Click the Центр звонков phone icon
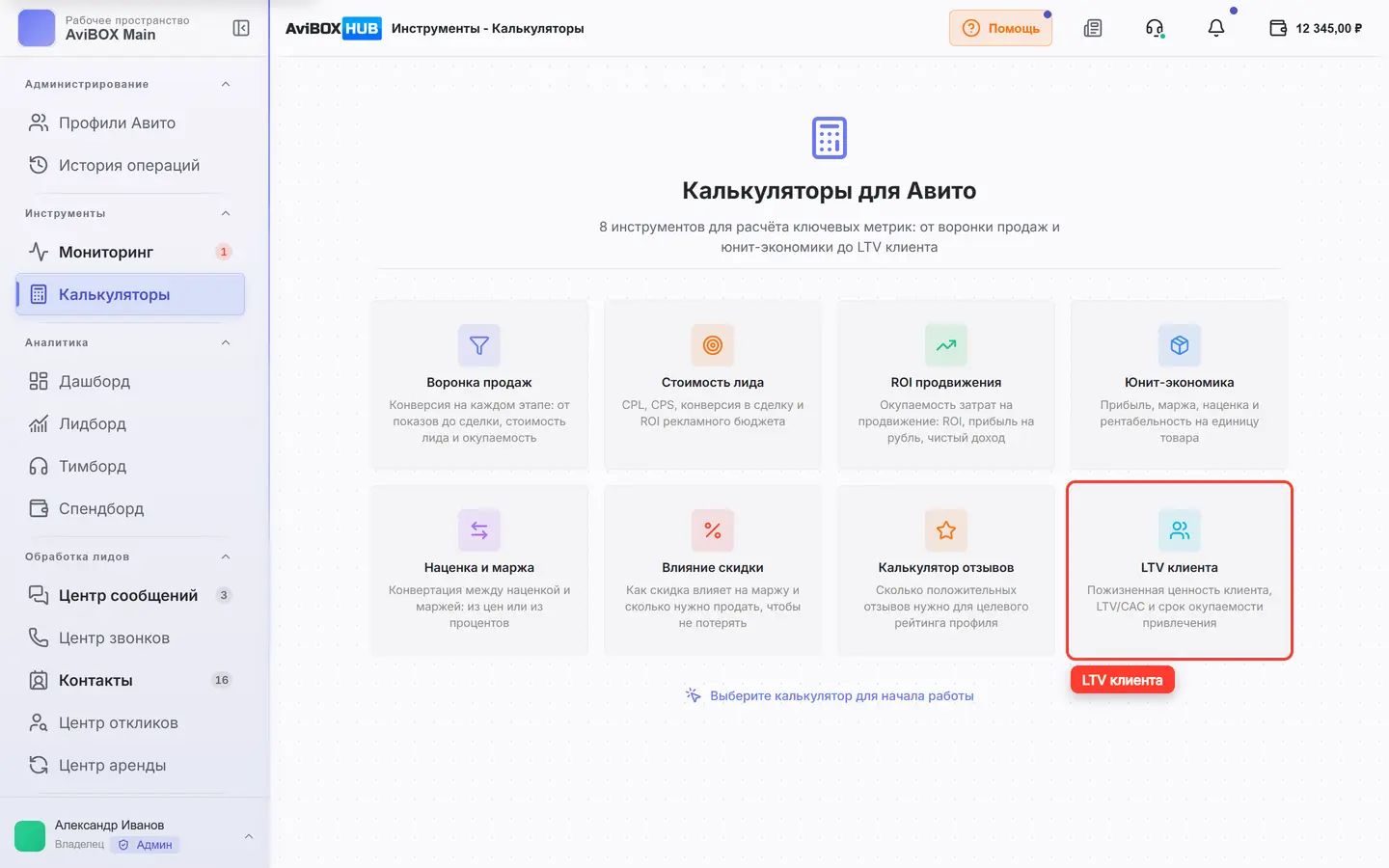 [39, 637]
